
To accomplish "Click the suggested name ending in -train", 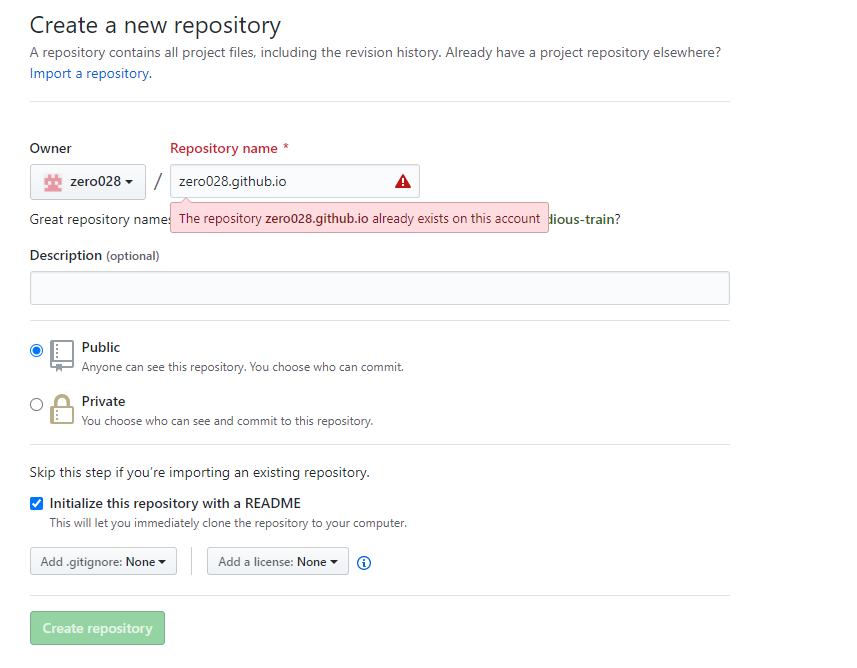I will coord(582,219).
